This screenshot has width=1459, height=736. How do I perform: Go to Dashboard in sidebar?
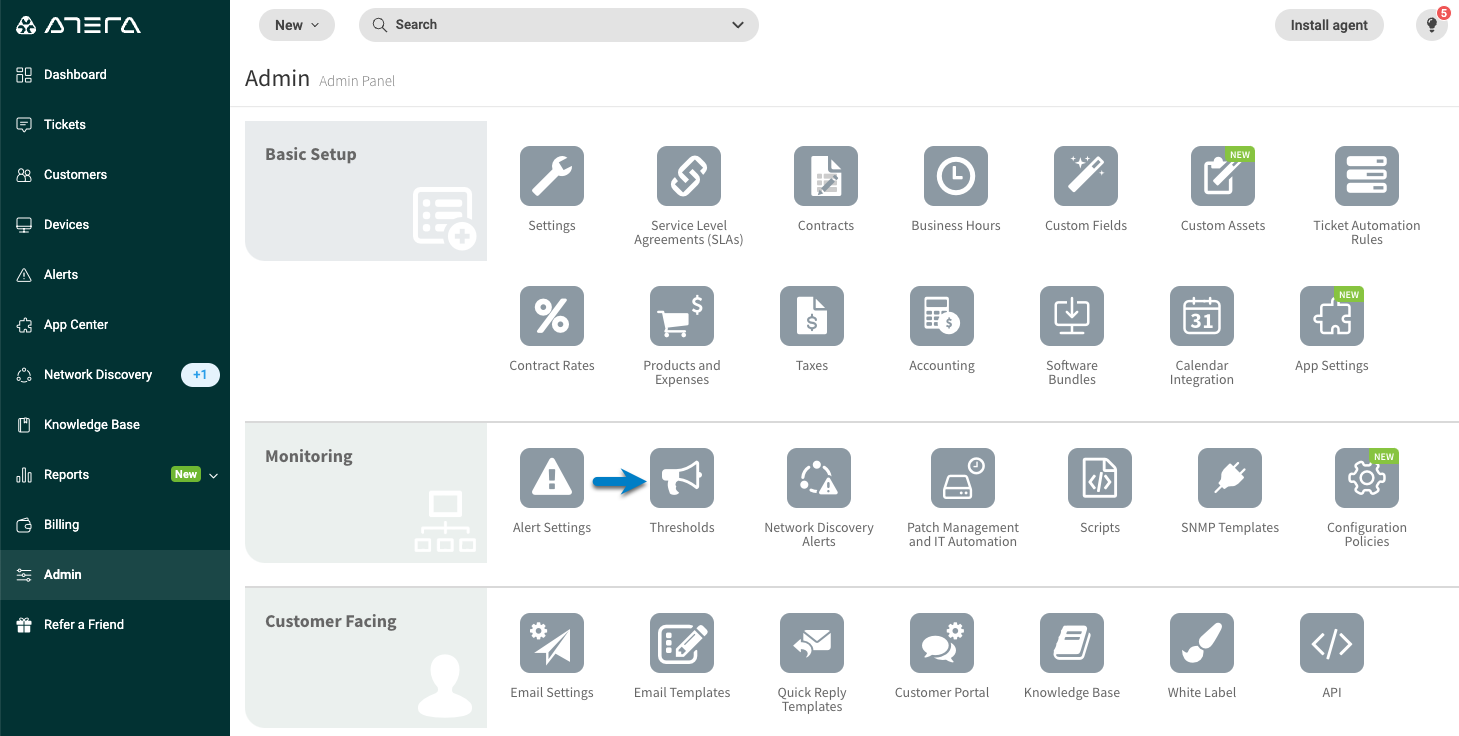[115, 75]
